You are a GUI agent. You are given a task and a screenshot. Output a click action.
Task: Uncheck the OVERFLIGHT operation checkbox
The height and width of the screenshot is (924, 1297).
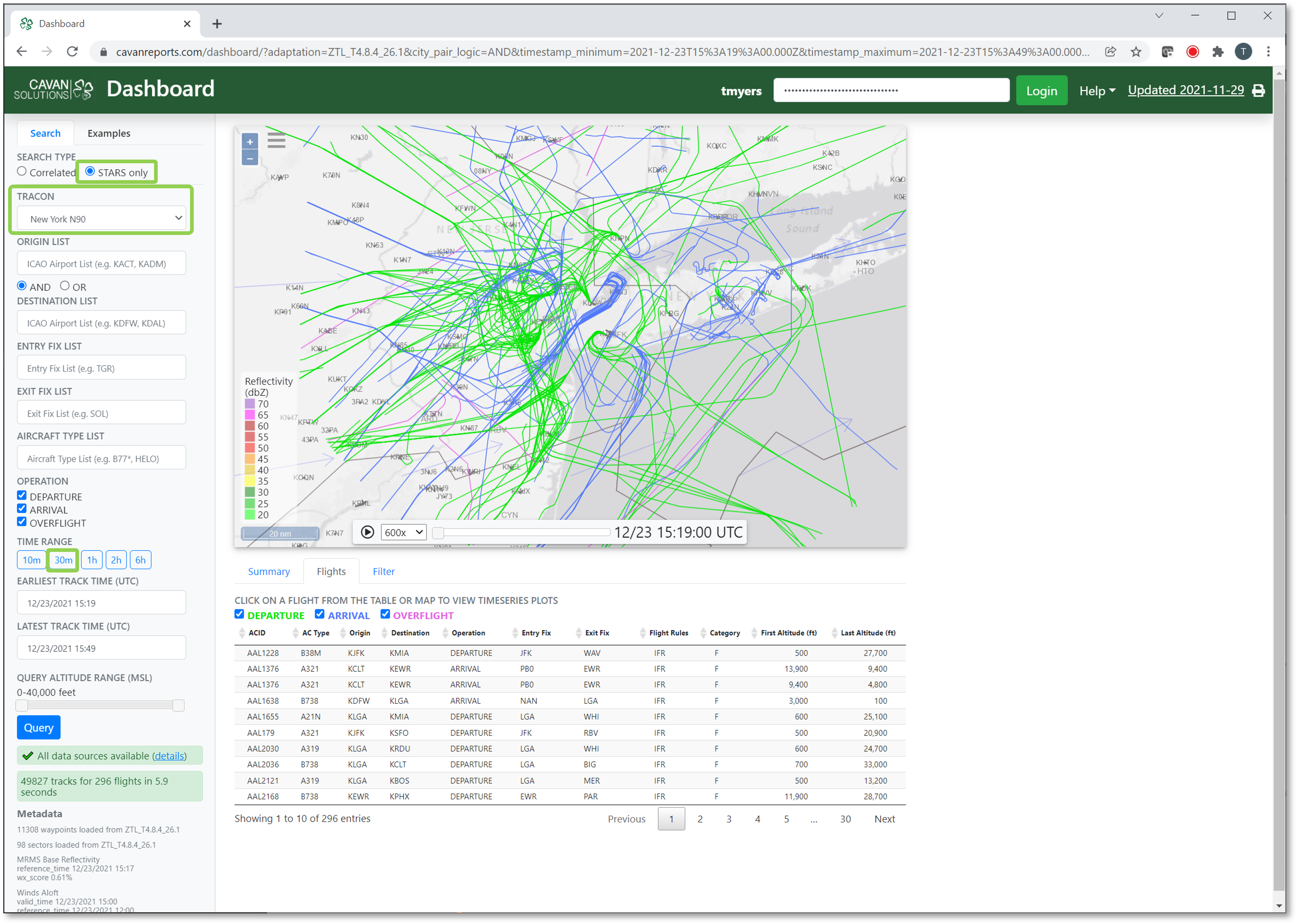22,522
